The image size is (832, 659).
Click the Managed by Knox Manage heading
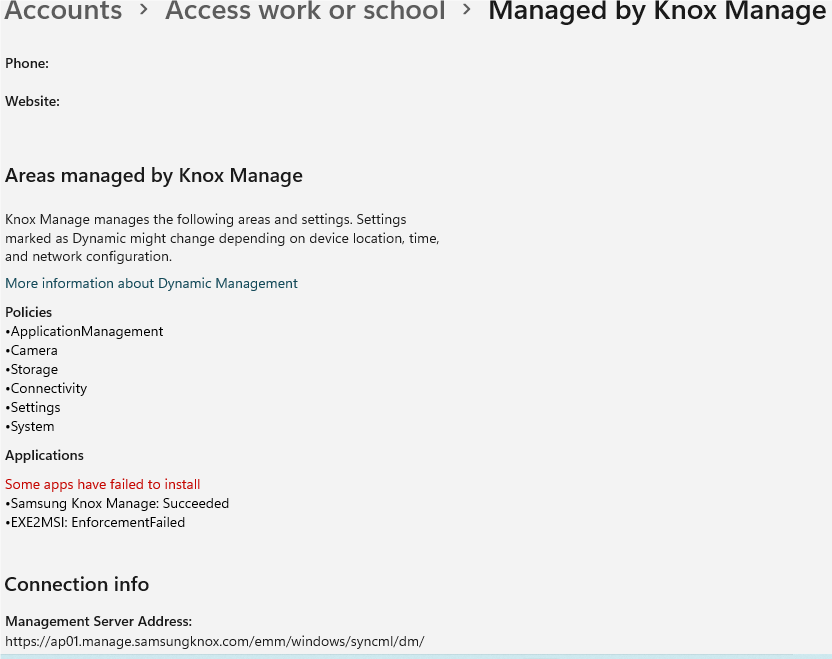coord(656,13)
